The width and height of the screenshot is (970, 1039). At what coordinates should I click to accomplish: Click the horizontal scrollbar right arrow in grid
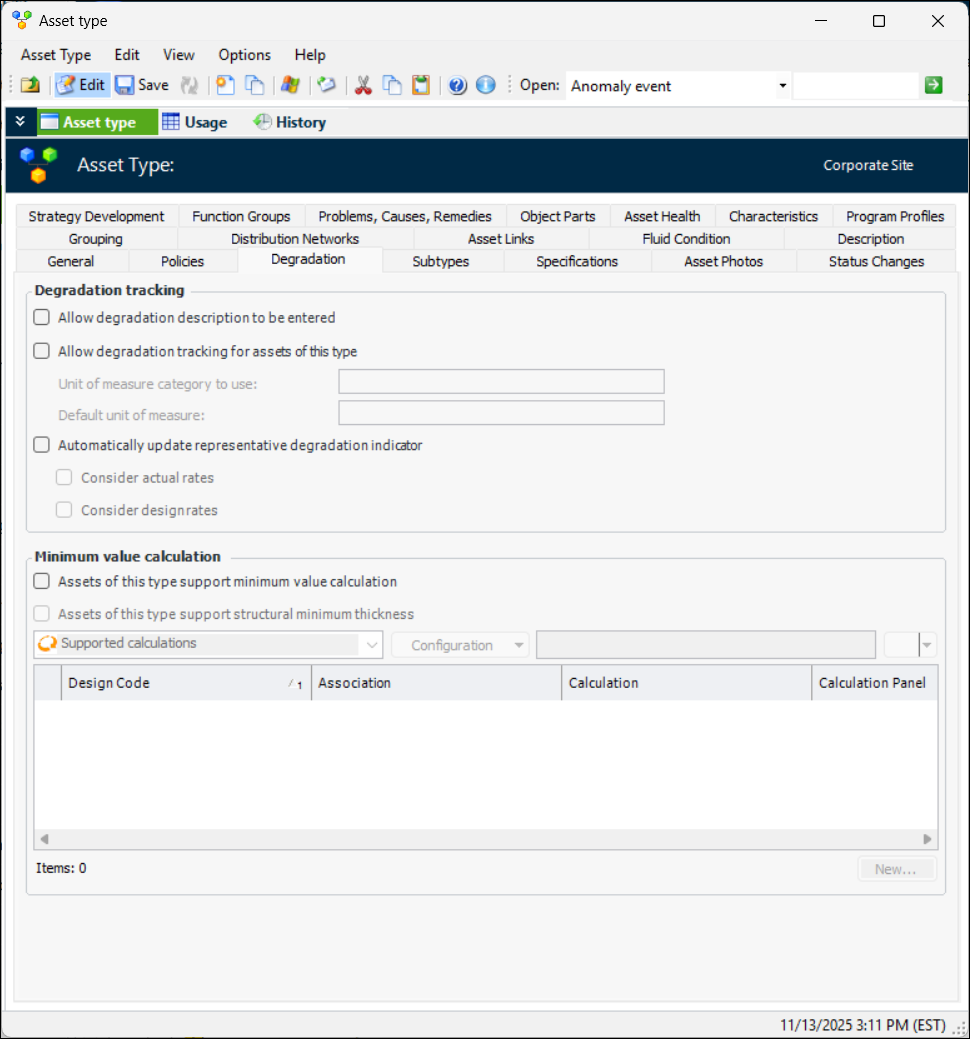[x=927, y=839]
